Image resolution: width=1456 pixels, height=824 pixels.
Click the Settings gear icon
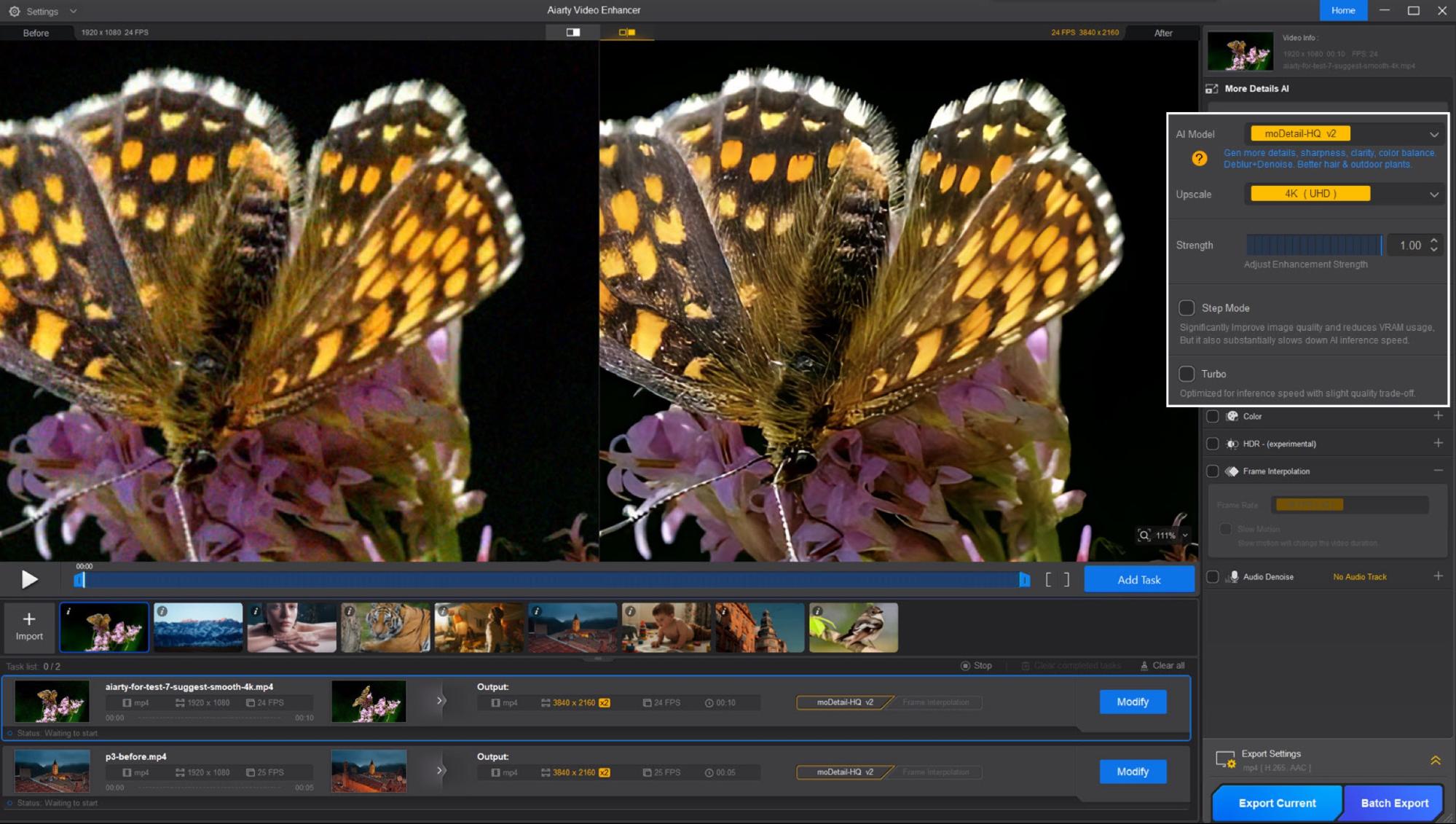pos(15,11)
